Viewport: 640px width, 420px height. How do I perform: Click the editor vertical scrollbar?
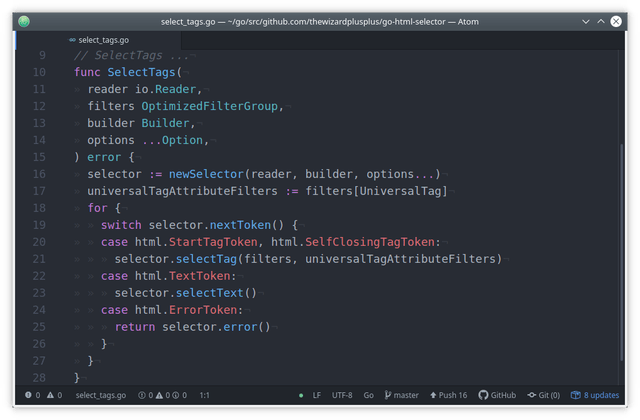click(x=622, y=252)
